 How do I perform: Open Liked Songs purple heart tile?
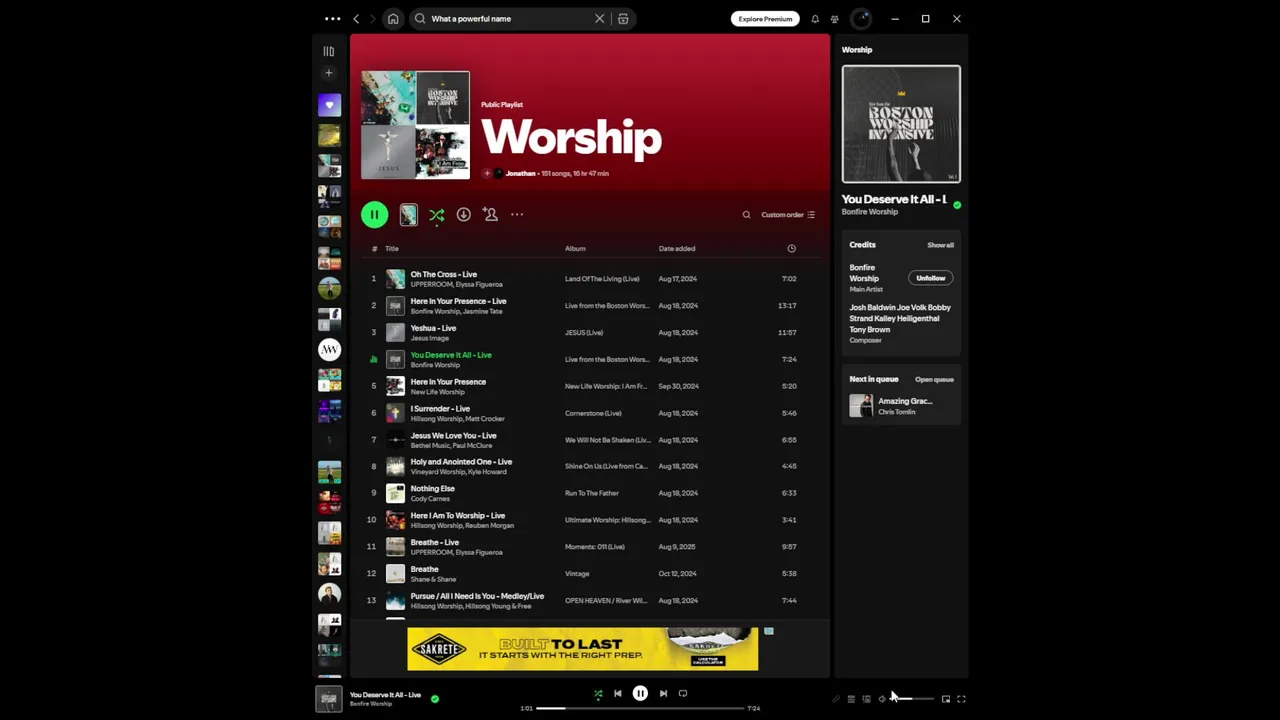(329, 105)
